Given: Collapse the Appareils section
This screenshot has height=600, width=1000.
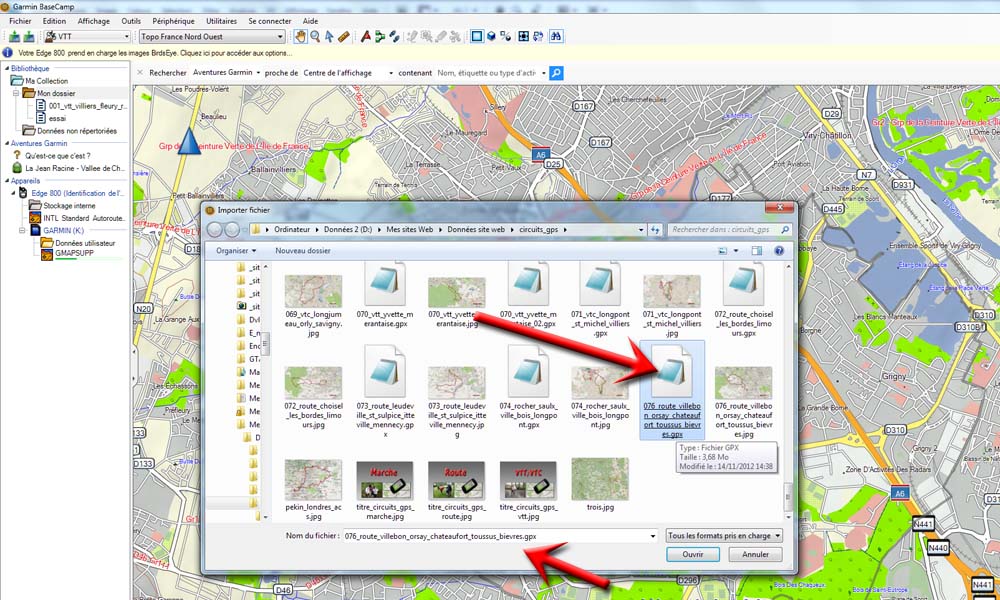Looking at the screenshot, I should 7,181.
